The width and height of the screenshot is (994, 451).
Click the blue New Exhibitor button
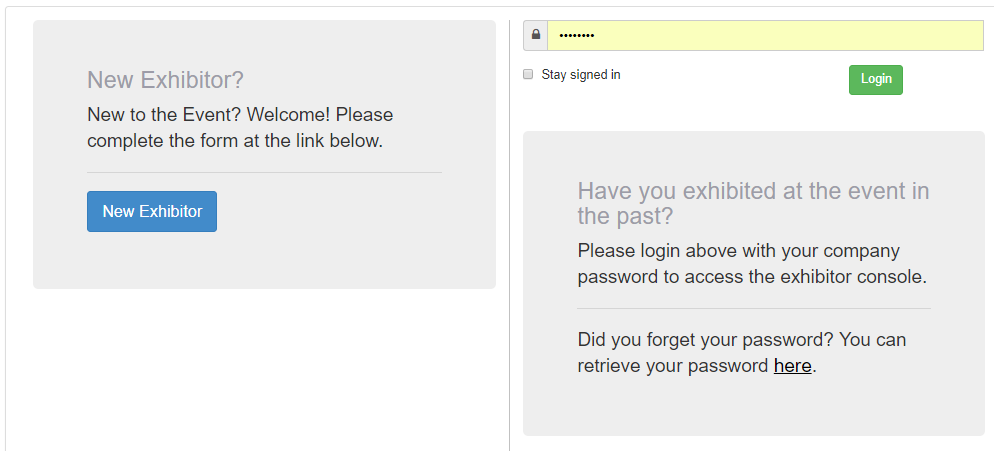[152, 211]
